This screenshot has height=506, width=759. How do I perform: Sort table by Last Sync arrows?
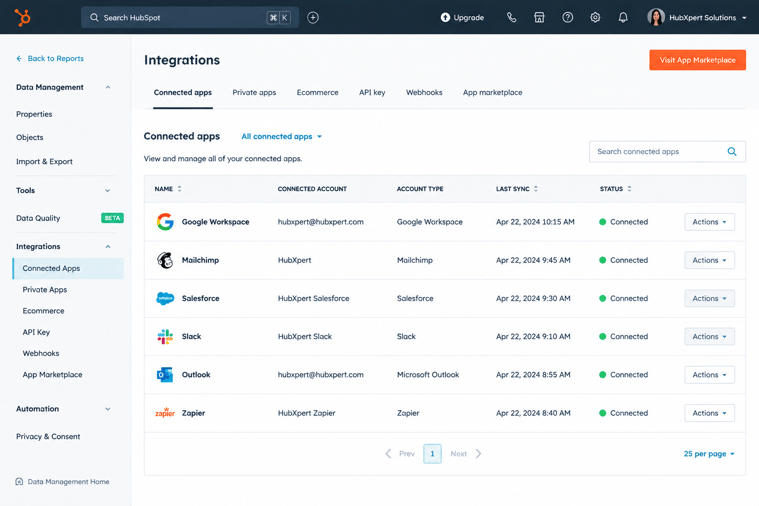point(536,189)
